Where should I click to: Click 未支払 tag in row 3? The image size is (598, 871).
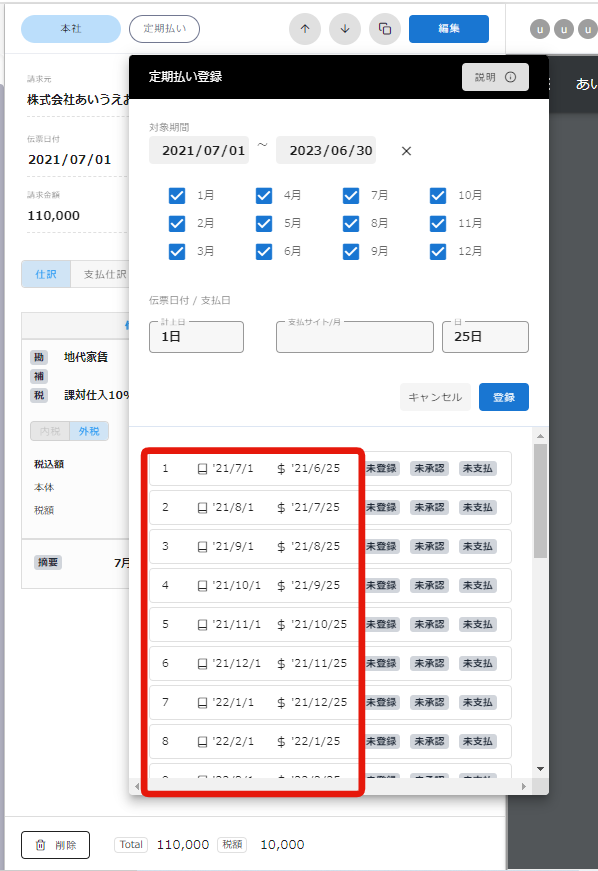(x=478, y=547)
